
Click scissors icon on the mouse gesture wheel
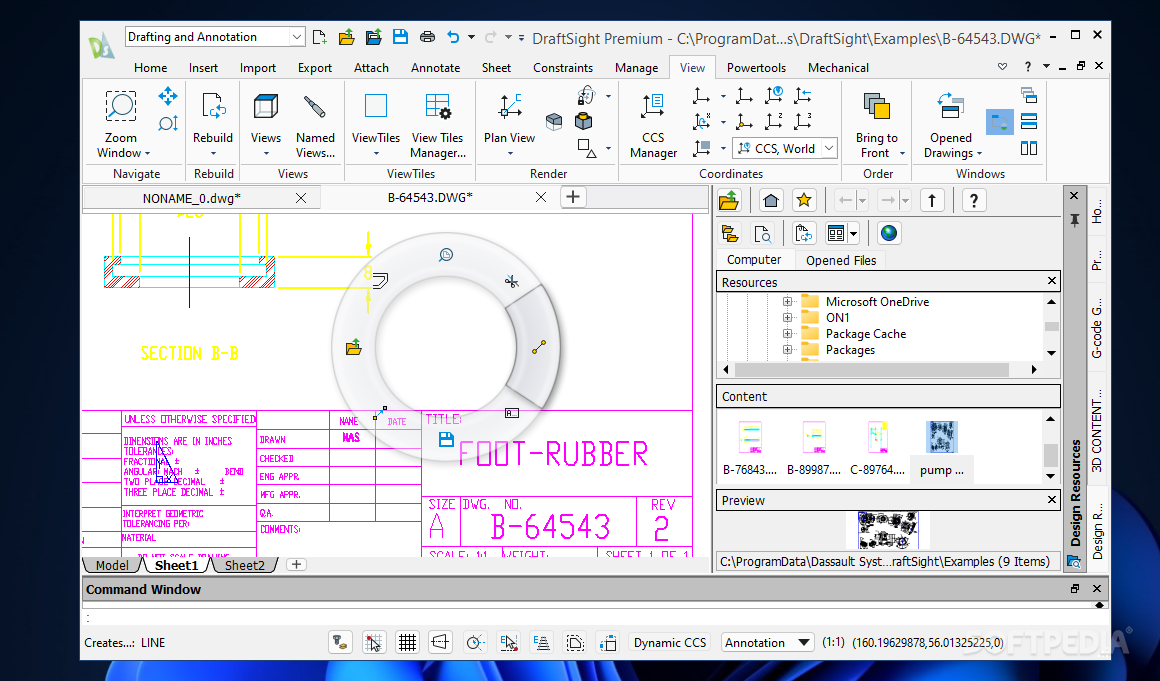pyautogui.click(x=511, y=281)
